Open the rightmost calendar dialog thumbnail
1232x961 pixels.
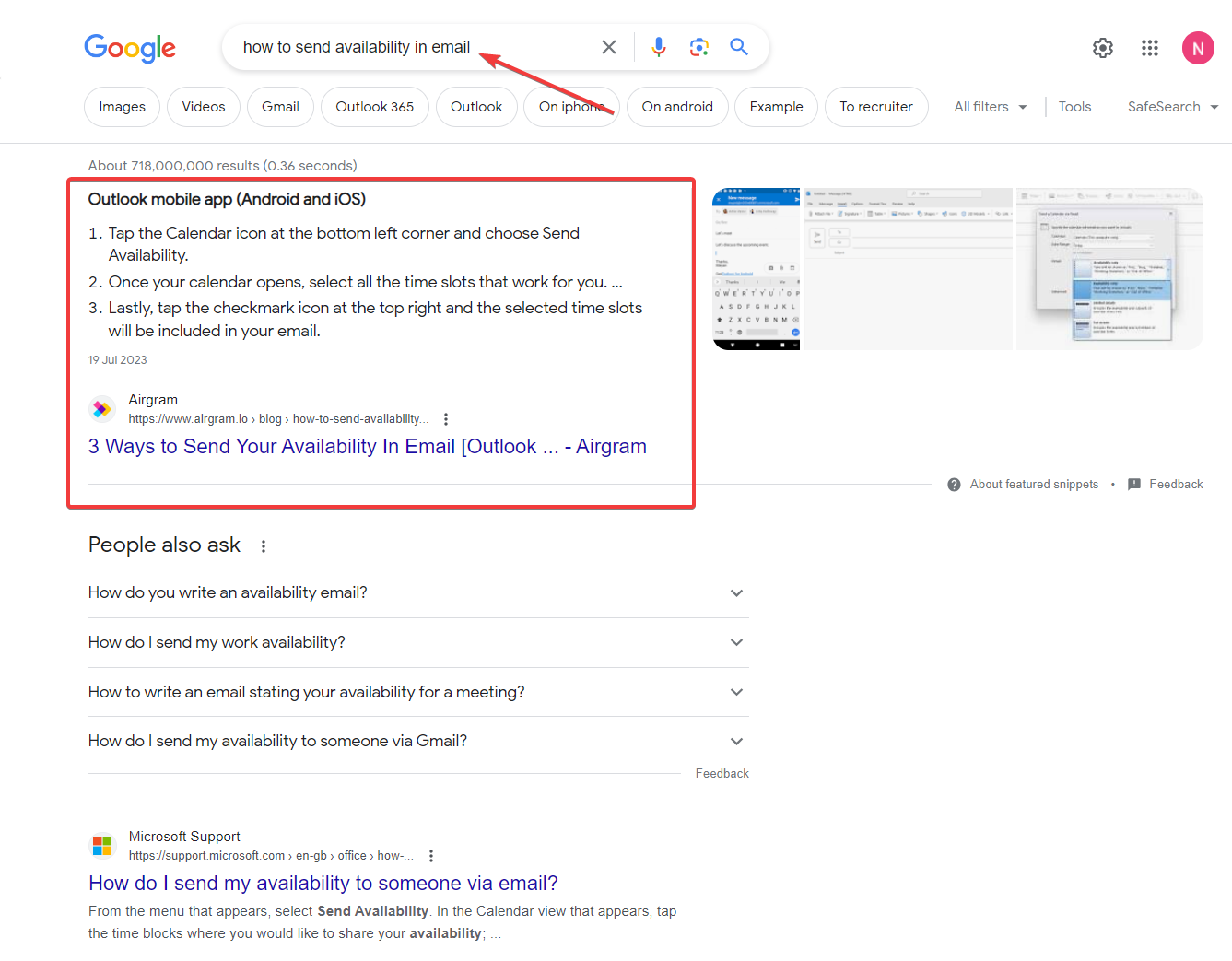1109,269
